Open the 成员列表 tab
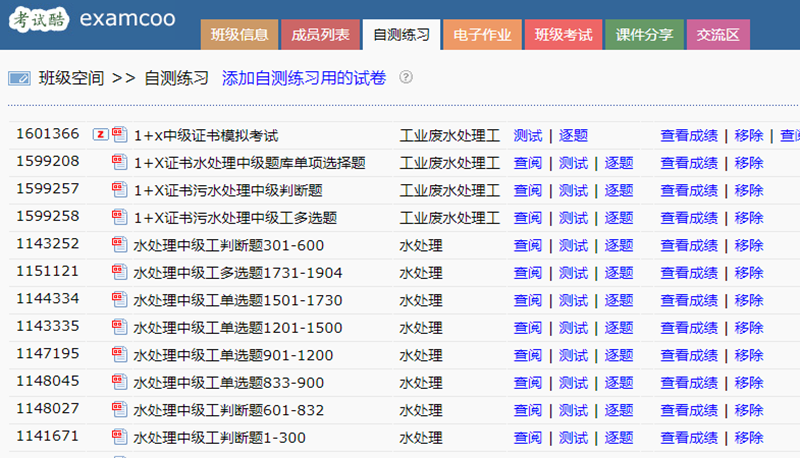This screenshot has height=458, width=800. click(x=320, y=35)
